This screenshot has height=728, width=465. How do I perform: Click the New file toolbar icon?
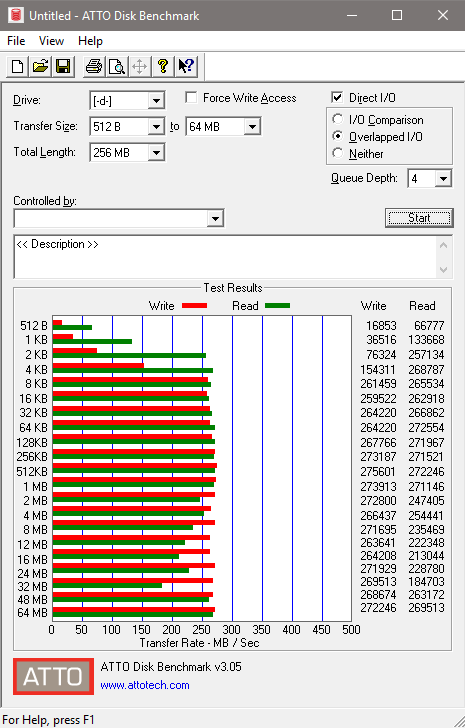click(18, 66)
